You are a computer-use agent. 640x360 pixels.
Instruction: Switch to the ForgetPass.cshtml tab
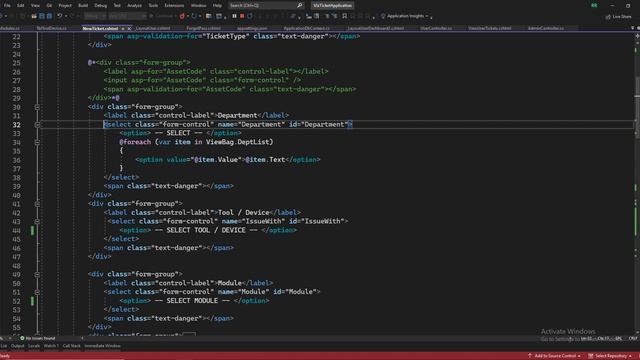click(x=204, y=29)
